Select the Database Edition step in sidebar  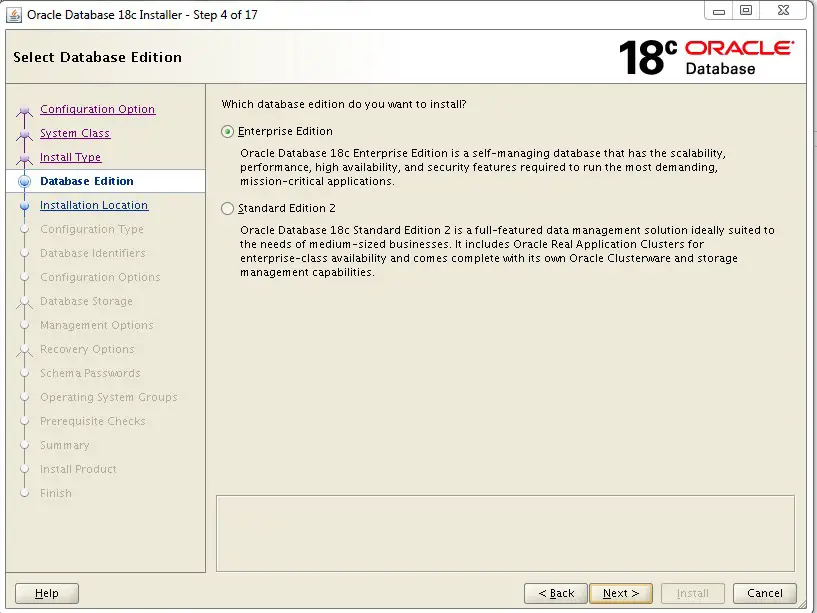point(86,181)
